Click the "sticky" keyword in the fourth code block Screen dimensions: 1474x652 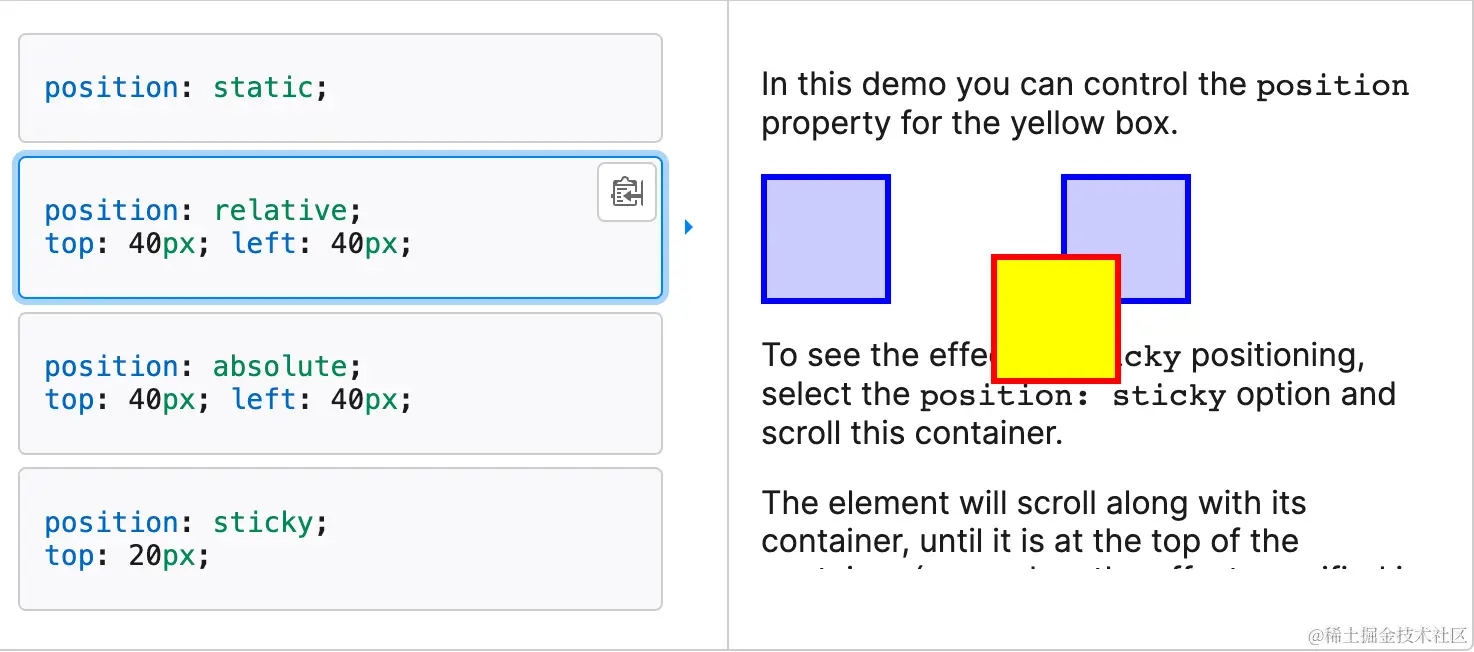(263, 523)
